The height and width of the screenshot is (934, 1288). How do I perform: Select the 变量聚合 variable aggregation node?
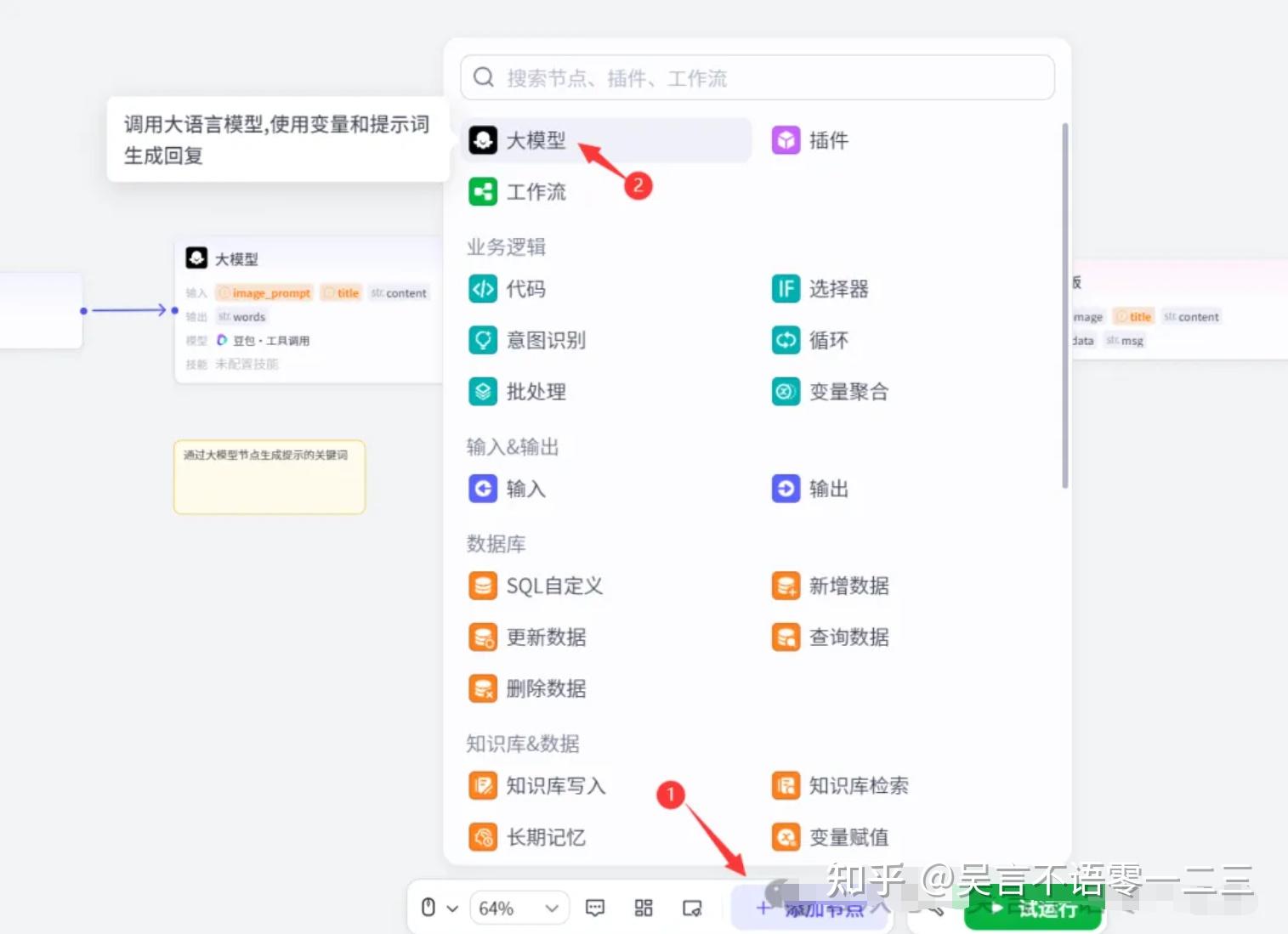[848, 392]
